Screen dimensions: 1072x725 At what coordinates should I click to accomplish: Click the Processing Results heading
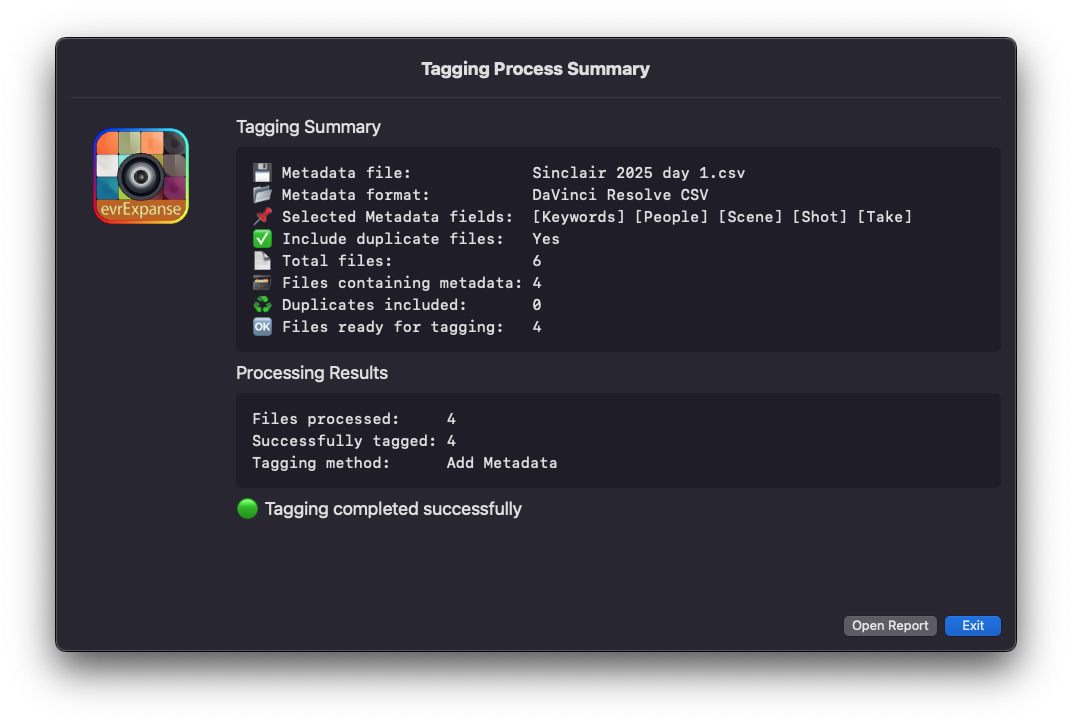point(312,373)
